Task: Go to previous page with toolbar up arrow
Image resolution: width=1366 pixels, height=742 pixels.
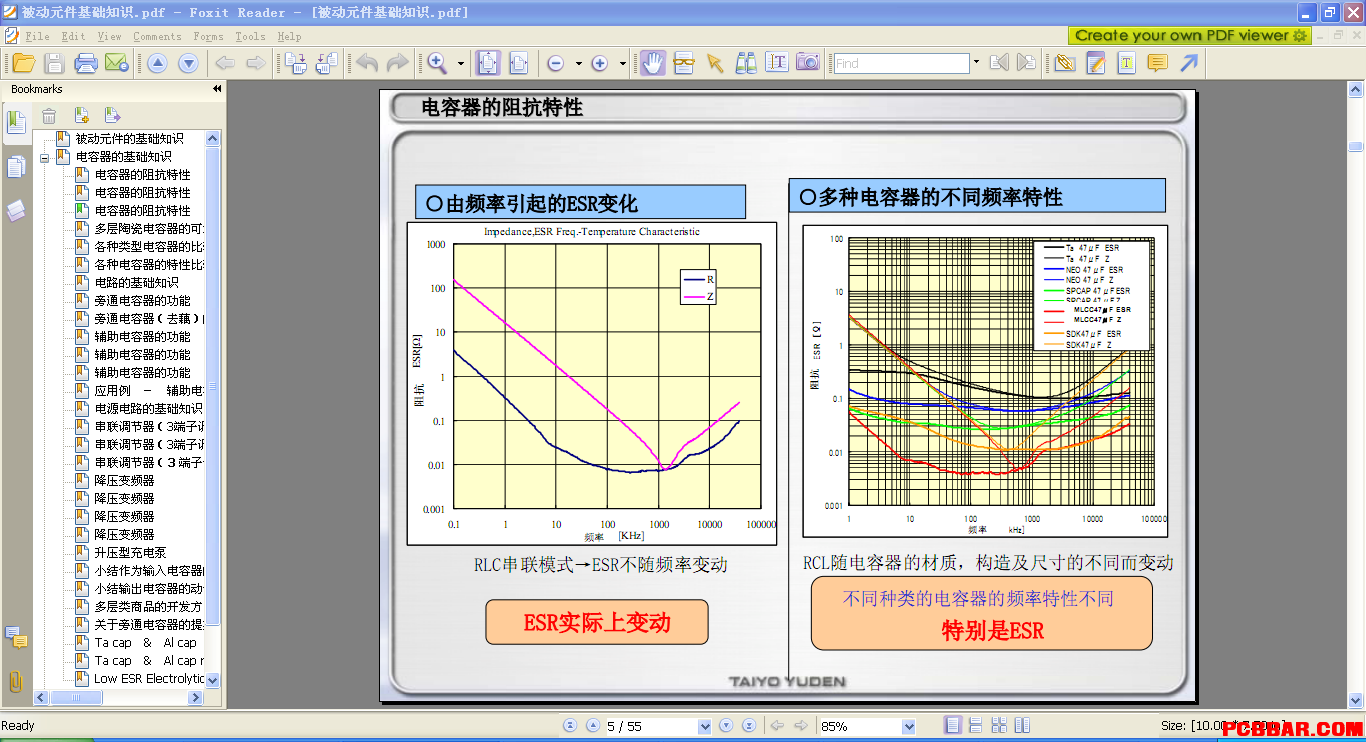Action: click(x=157, y=63)
